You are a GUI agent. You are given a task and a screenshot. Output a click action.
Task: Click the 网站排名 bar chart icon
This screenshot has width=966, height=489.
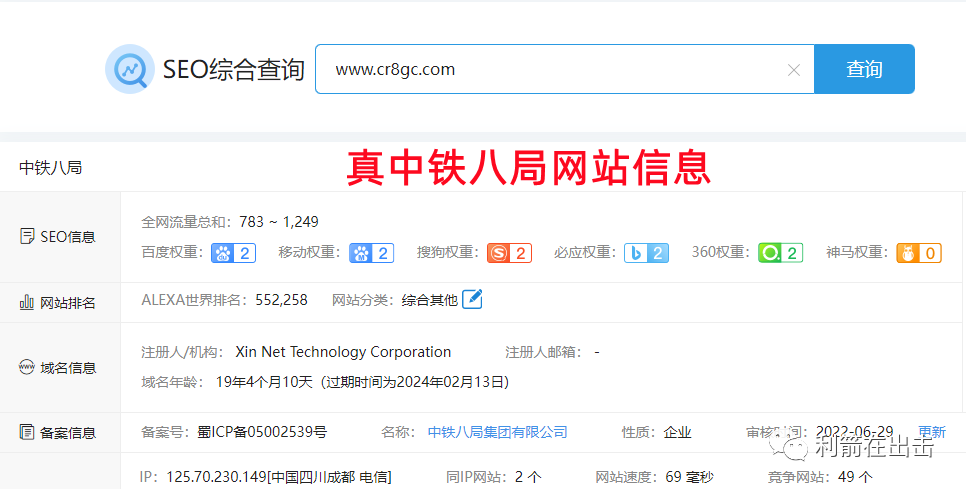point(26,302)
